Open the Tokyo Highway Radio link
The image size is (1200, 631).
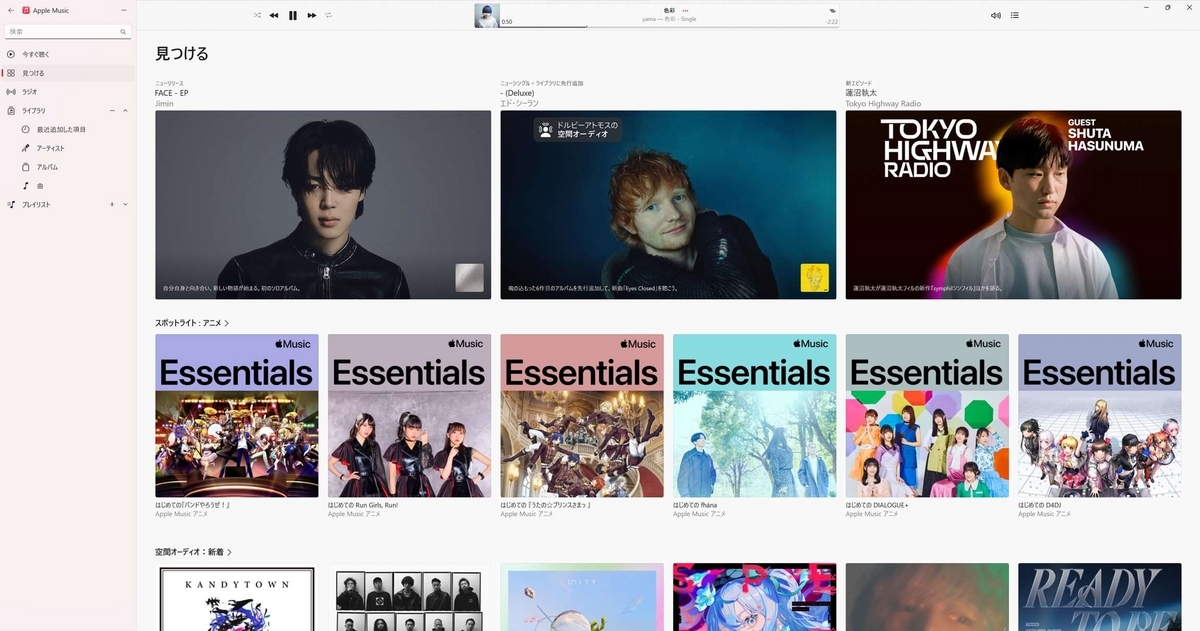point(883,103)
